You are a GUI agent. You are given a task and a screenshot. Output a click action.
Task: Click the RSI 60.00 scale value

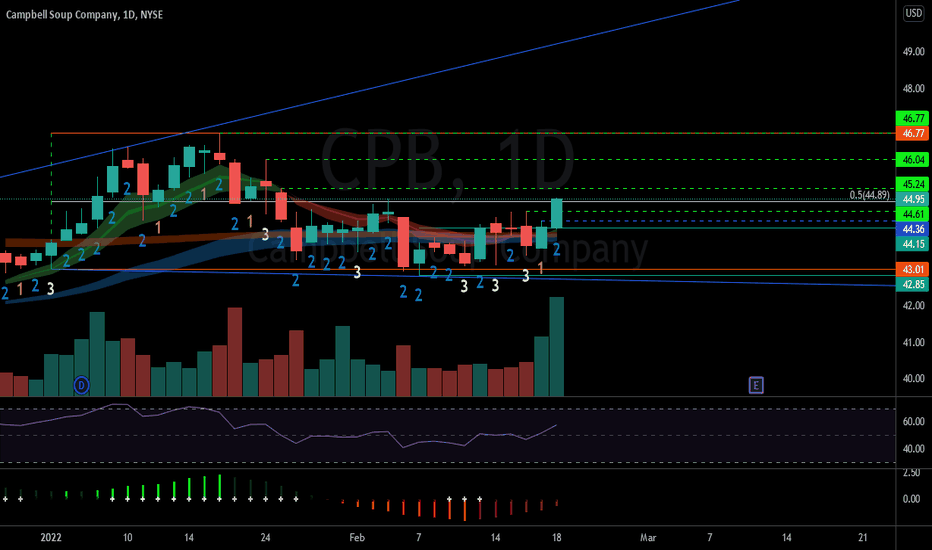pyautogui.click(x=914, y=421)
